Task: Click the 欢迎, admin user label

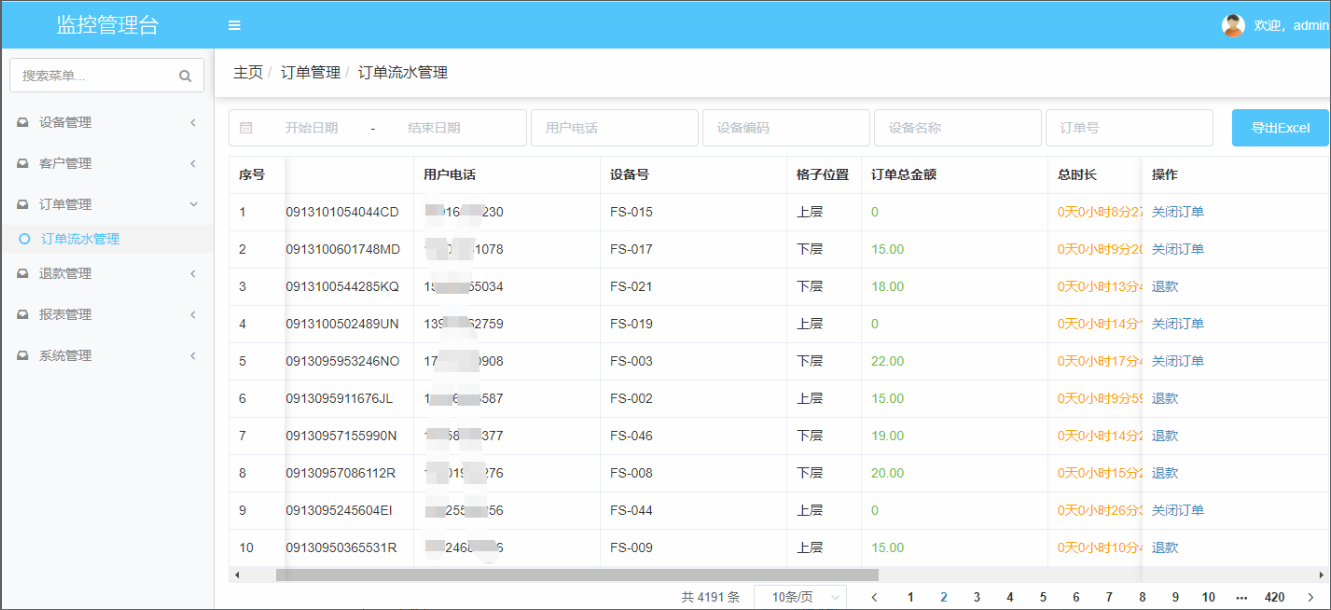Action: 1291,26
